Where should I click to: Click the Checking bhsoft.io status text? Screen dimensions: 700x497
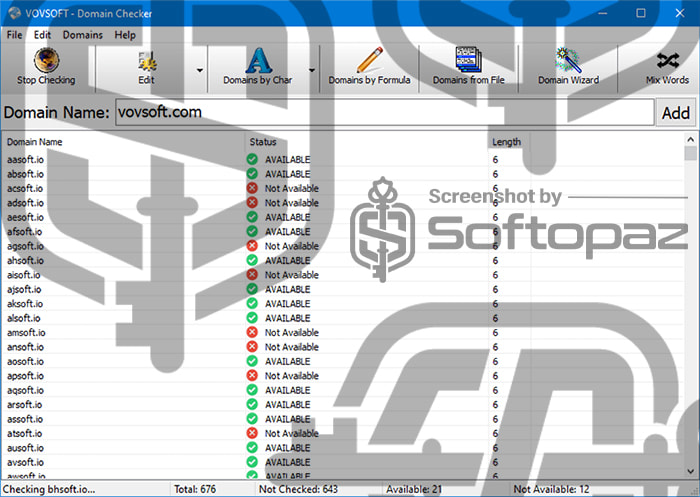click(x=49, y=489)
